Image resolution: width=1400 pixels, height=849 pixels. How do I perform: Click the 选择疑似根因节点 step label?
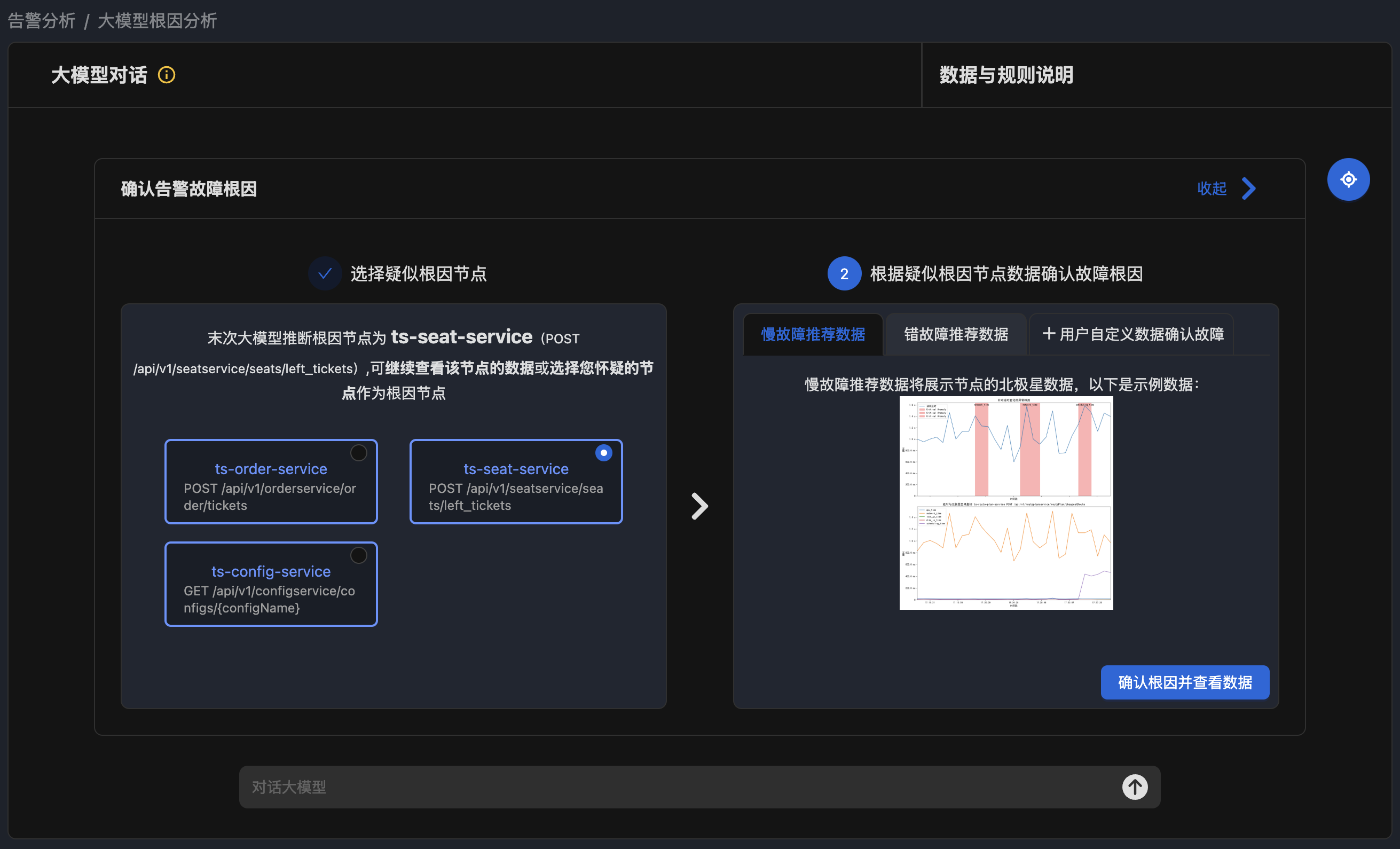[419, 274]
